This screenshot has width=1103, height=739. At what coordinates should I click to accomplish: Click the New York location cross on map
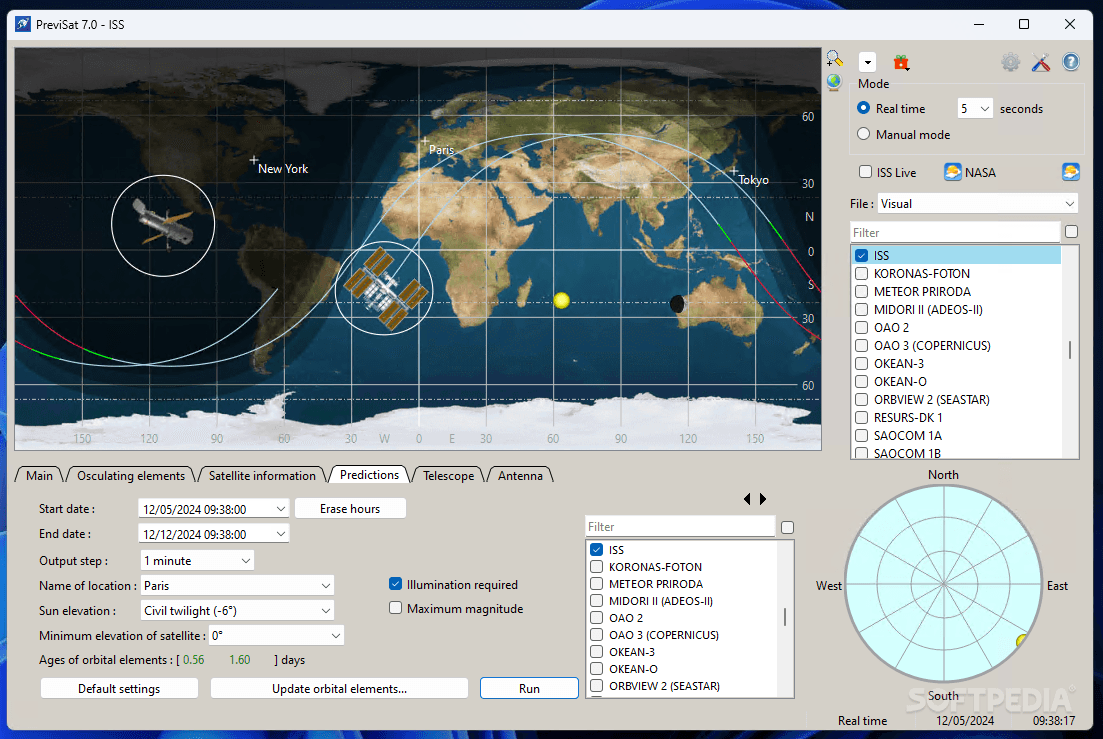(x=254, y=160)
